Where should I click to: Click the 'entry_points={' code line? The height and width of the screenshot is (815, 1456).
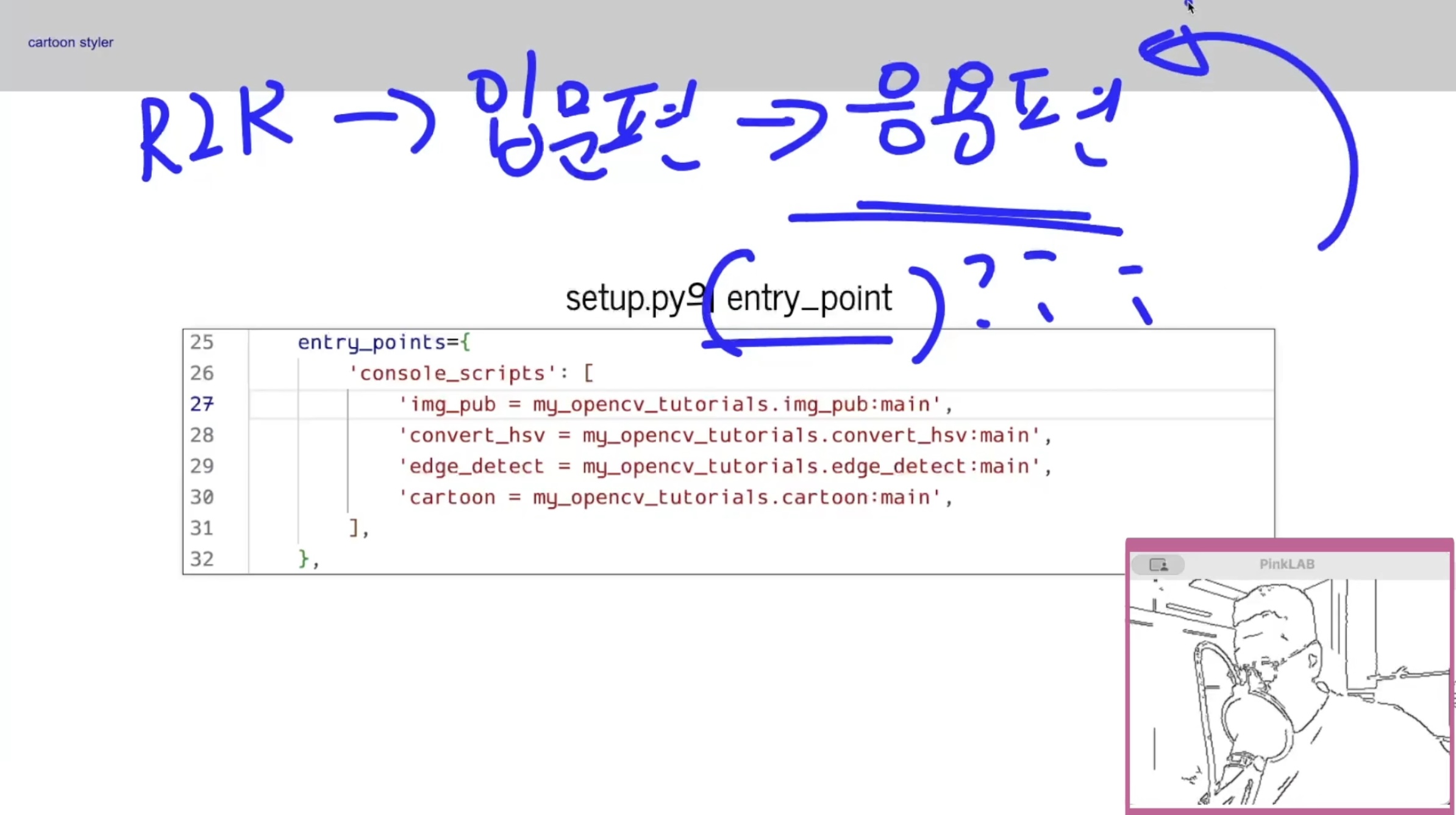pos(384,342)
